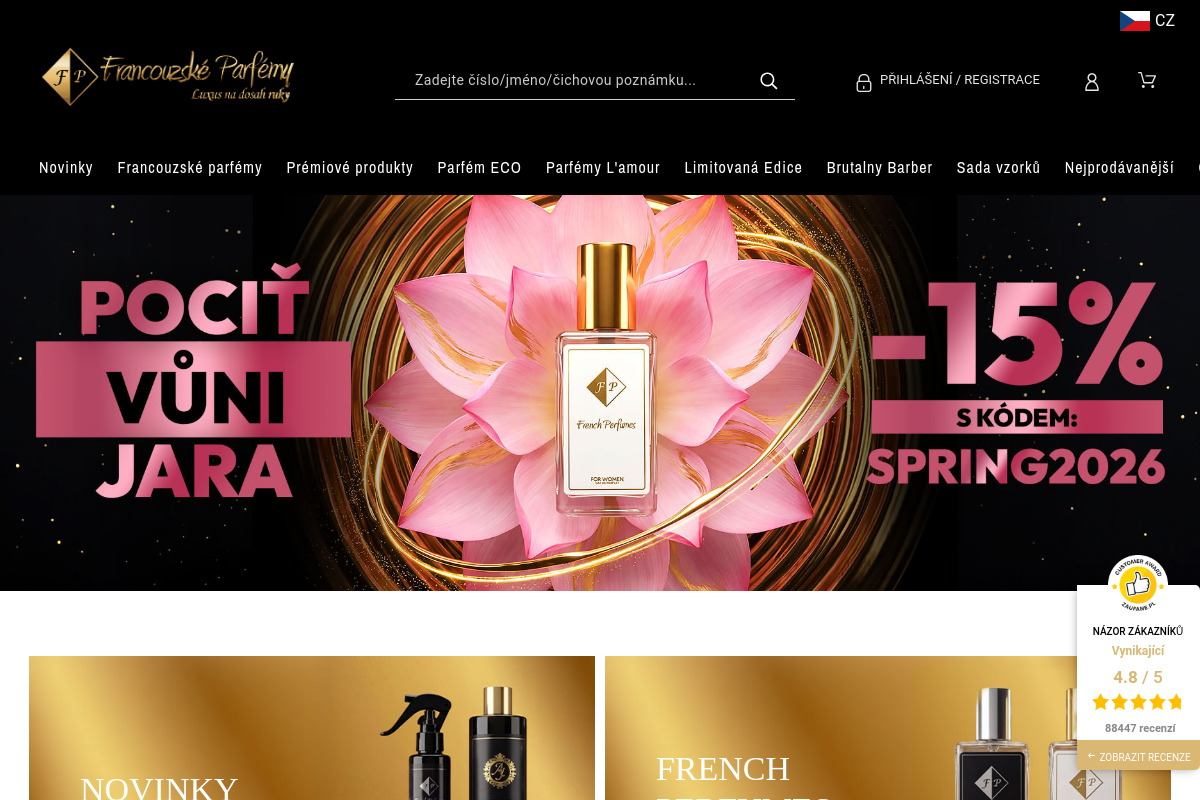
Task: Click the five-star rating icons
Action: click(1138, 702)
